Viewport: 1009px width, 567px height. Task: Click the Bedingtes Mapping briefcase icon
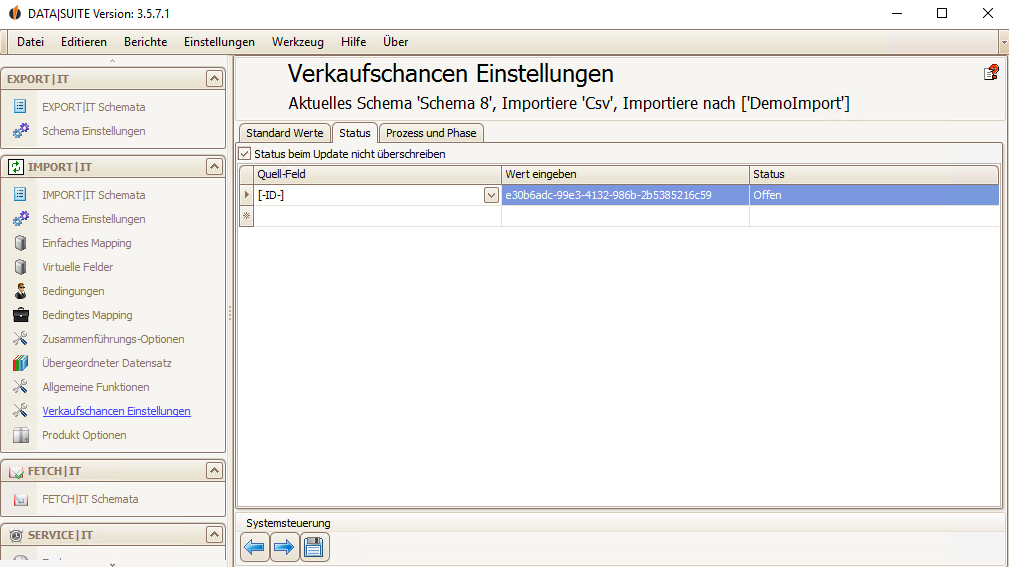click(x=21, y=315)
